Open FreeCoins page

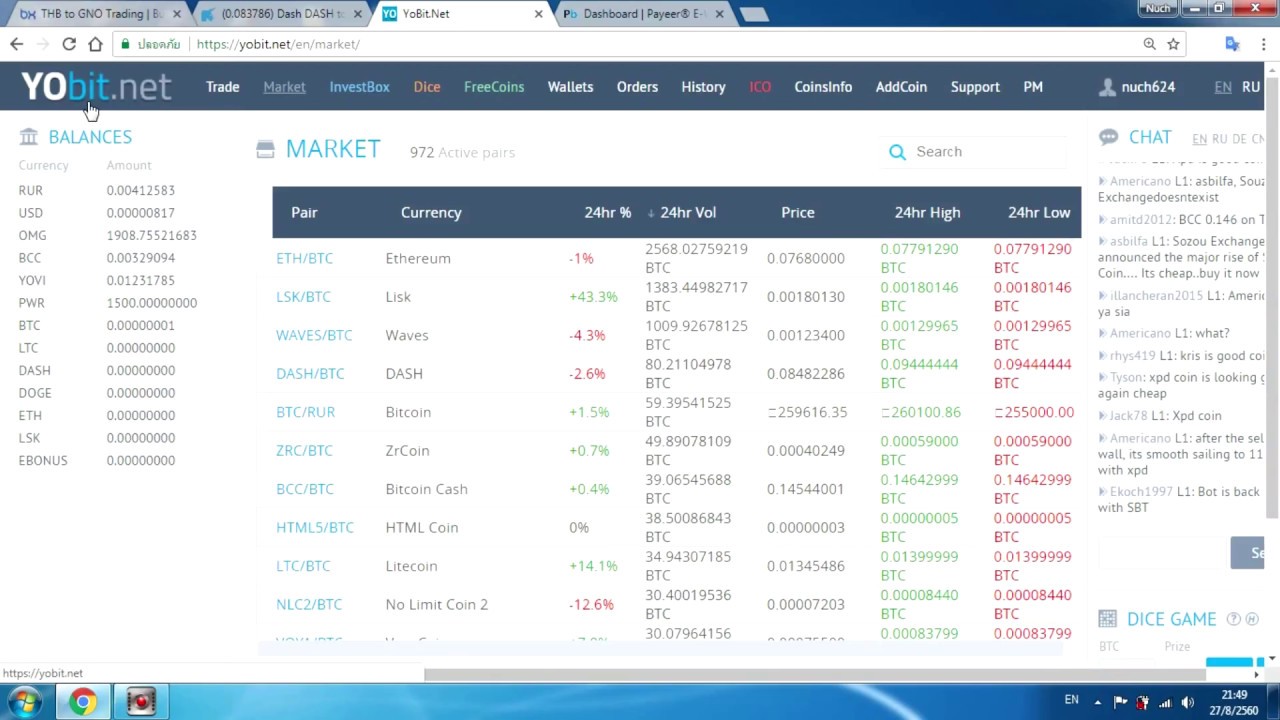(x=494, y=87)
